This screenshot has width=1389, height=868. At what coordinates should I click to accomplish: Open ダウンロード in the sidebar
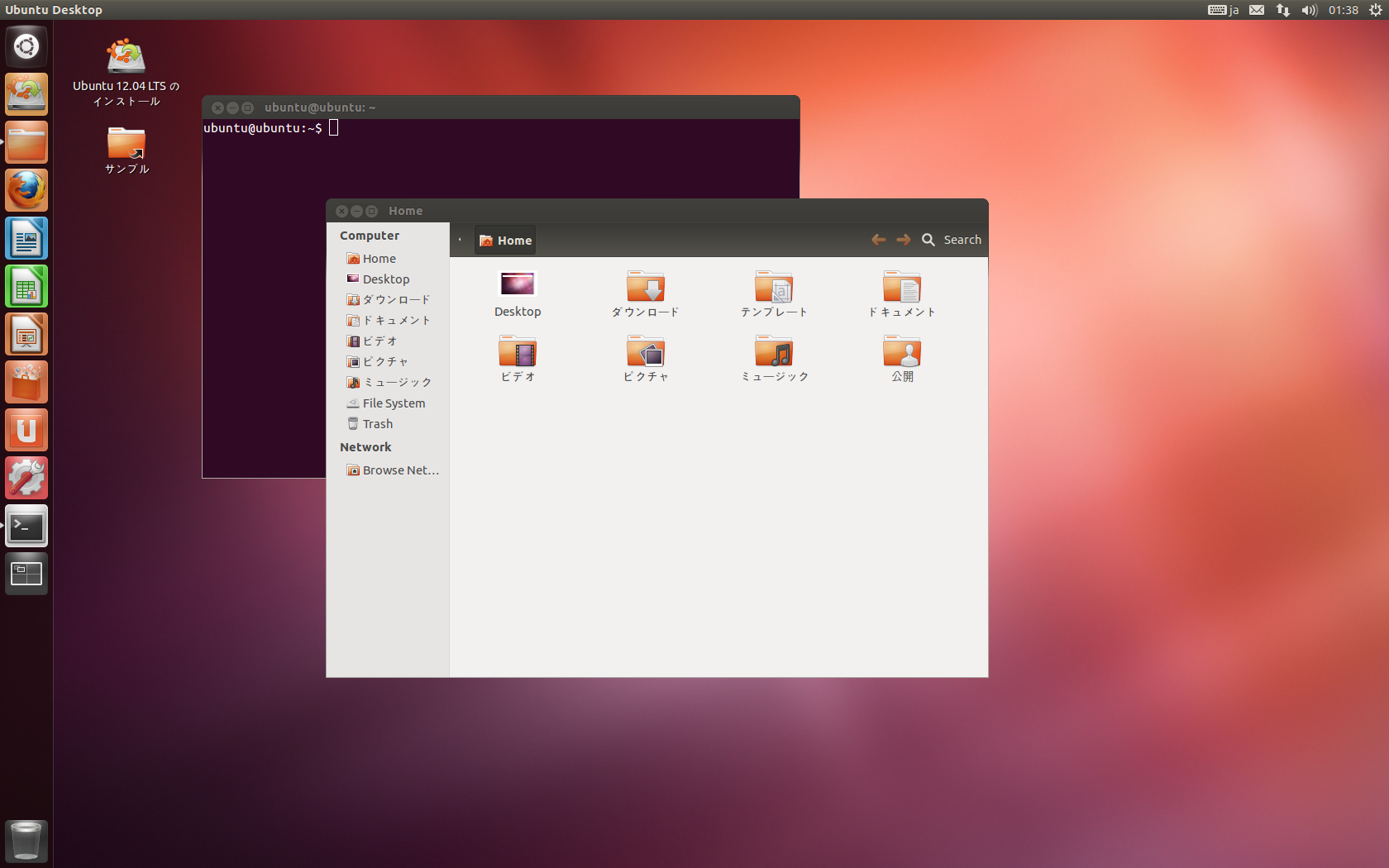pos(388,300)
